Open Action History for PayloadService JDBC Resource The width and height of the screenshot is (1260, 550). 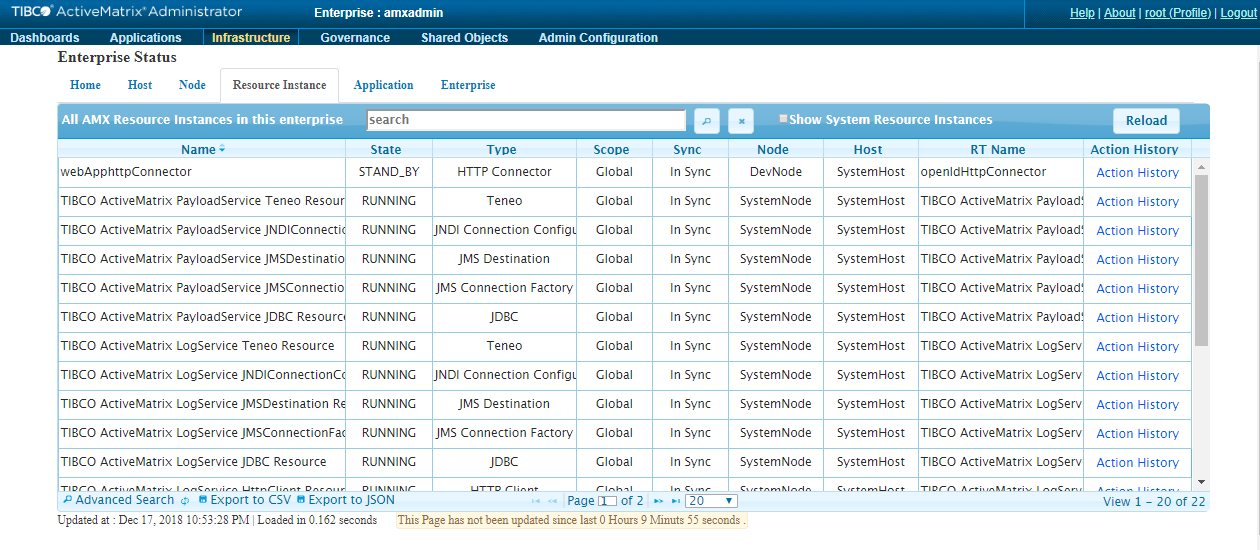(x=1137, y=317)
